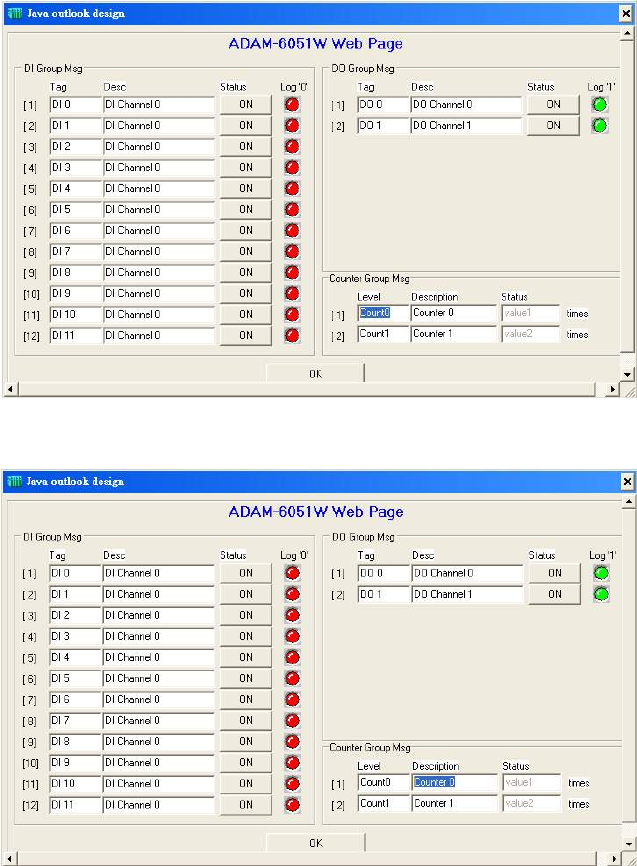Toggle the ON status button for DI 10 in upper window
Image resolution: width=637 pixels, height=866 pixels.
tap(246, 314)
